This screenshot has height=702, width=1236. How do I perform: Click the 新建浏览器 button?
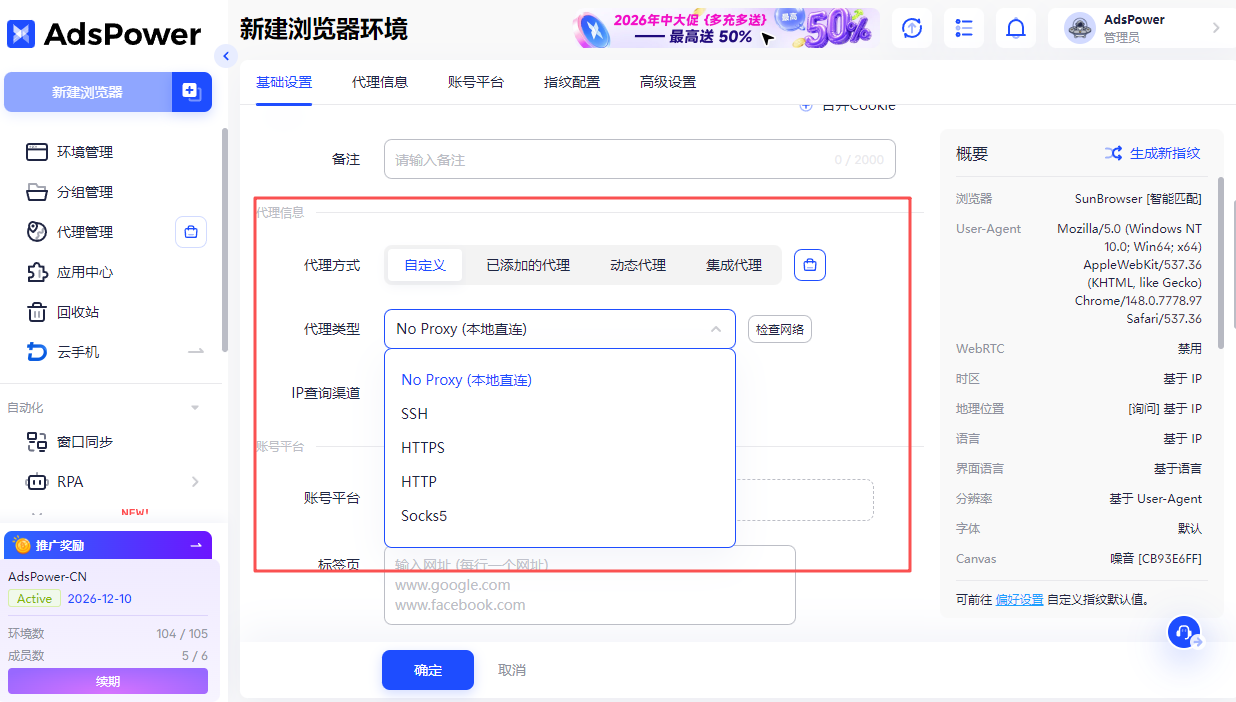tap(88, 92)
